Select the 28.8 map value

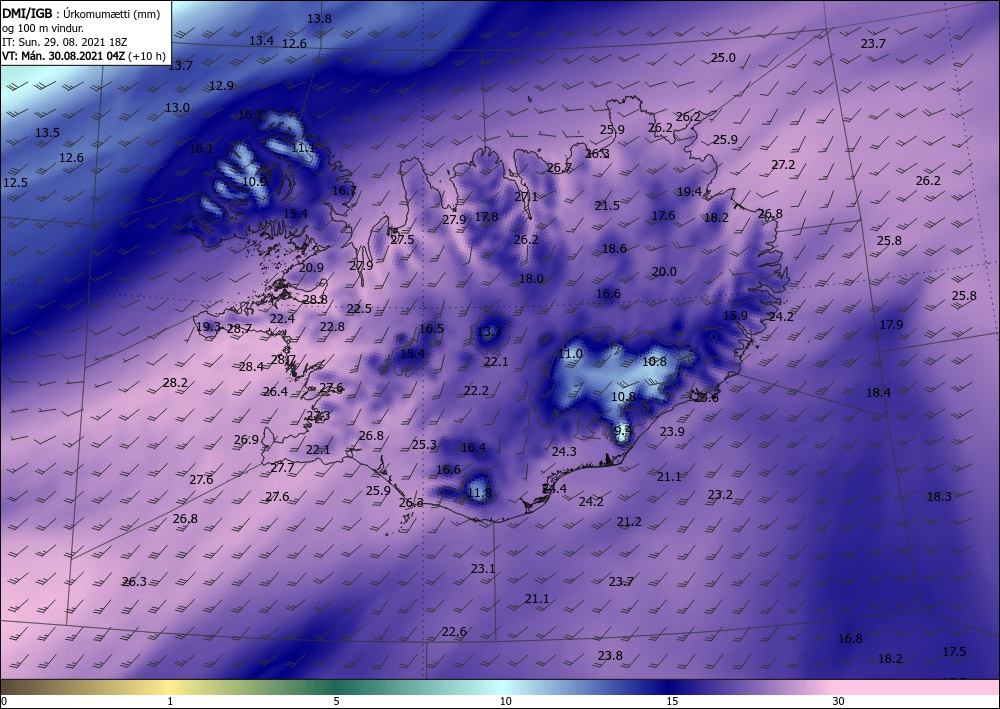coord(315,299)
